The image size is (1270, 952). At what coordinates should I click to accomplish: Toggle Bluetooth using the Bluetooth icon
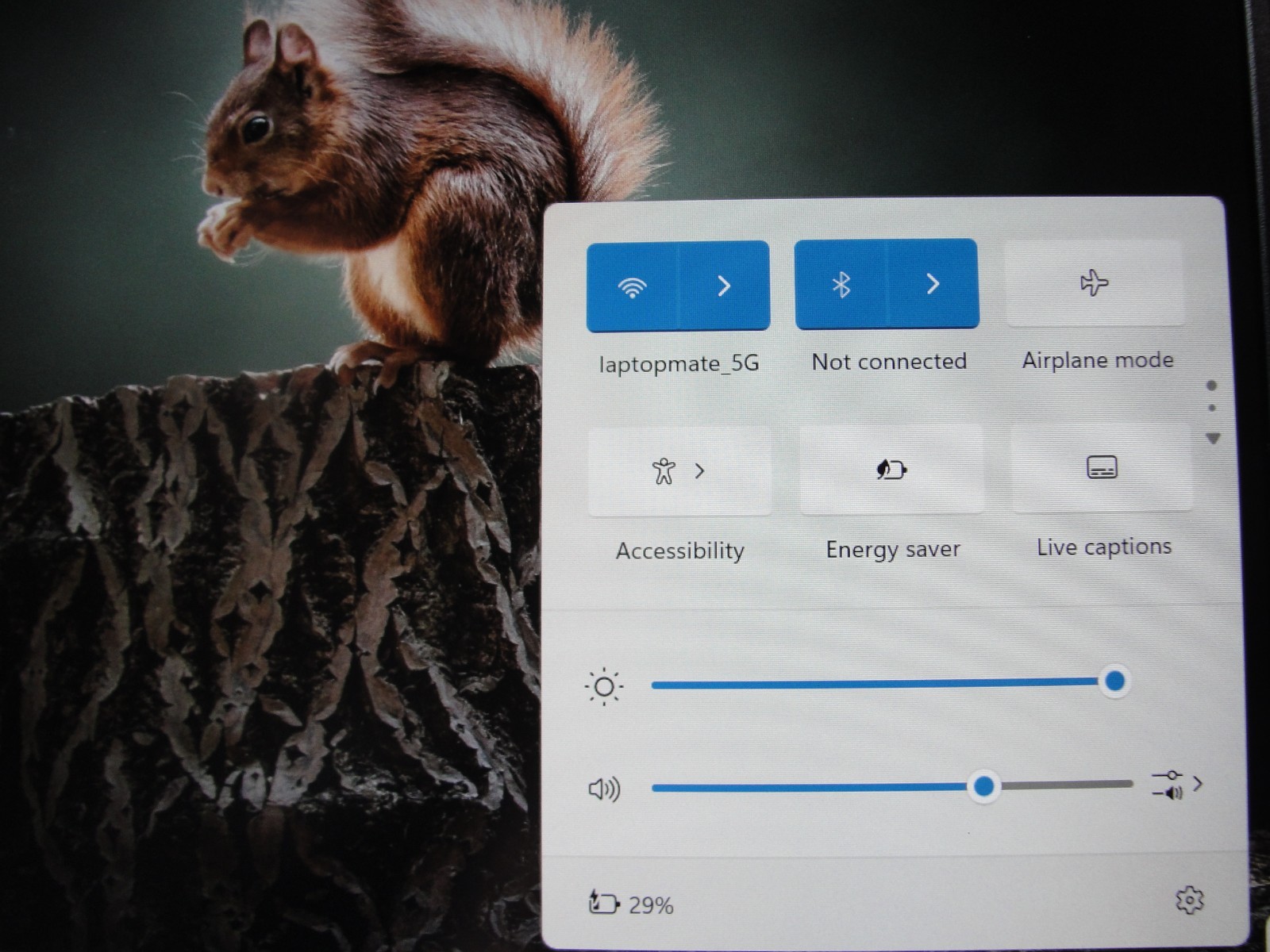point(841,284)
